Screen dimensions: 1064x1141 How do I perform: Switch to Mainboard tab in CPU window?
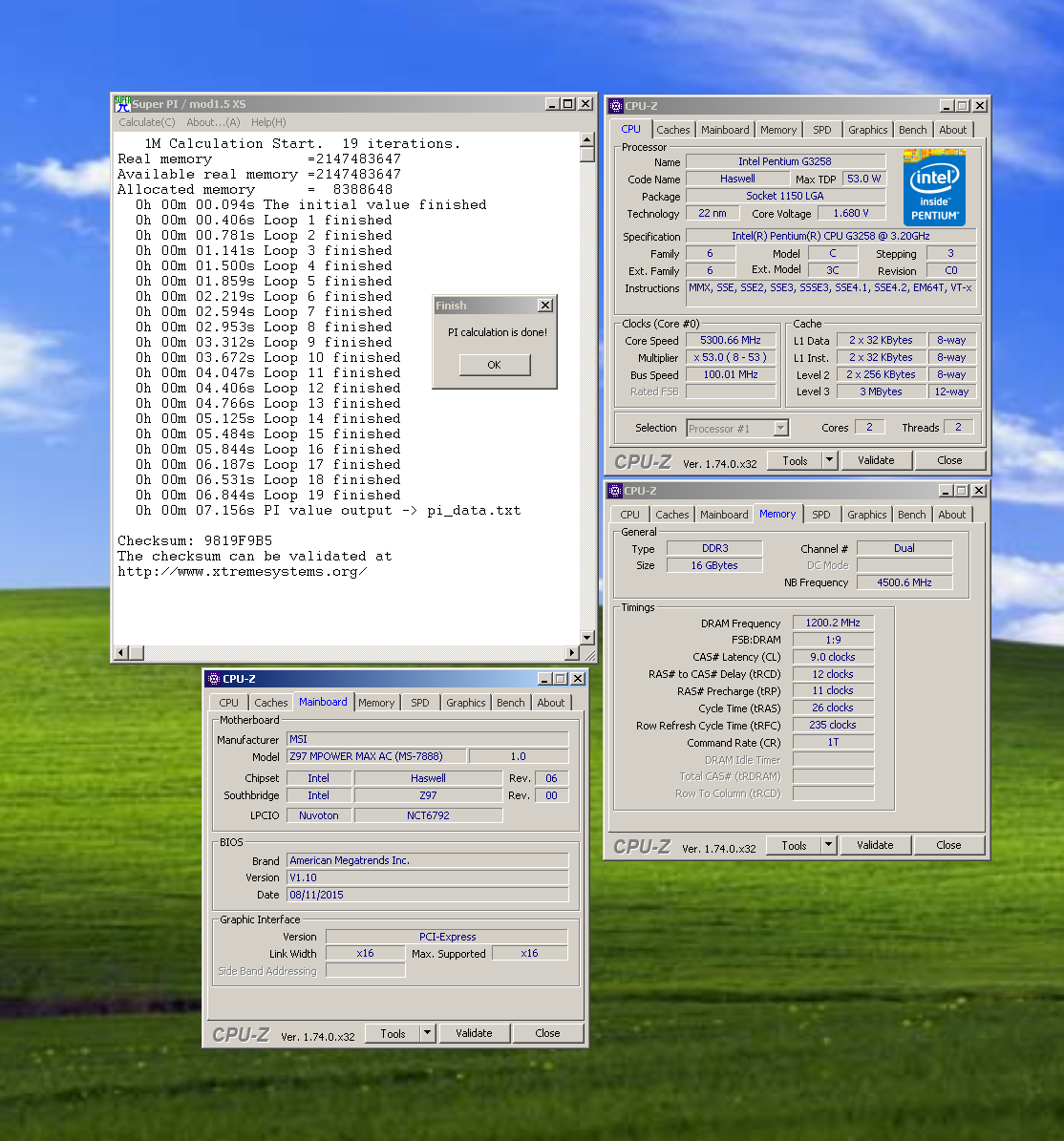point(725,130)
